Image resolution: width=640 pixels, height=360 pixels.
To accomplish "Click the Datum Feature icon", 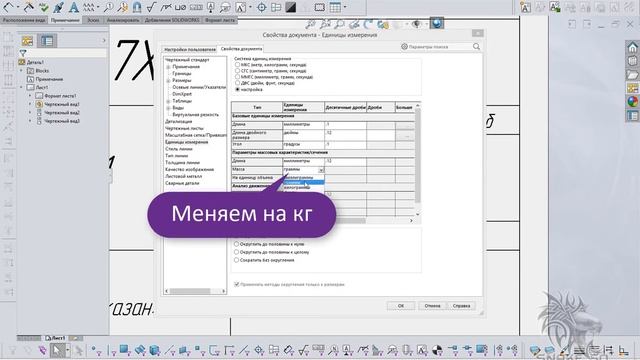I will pos(211,7).
